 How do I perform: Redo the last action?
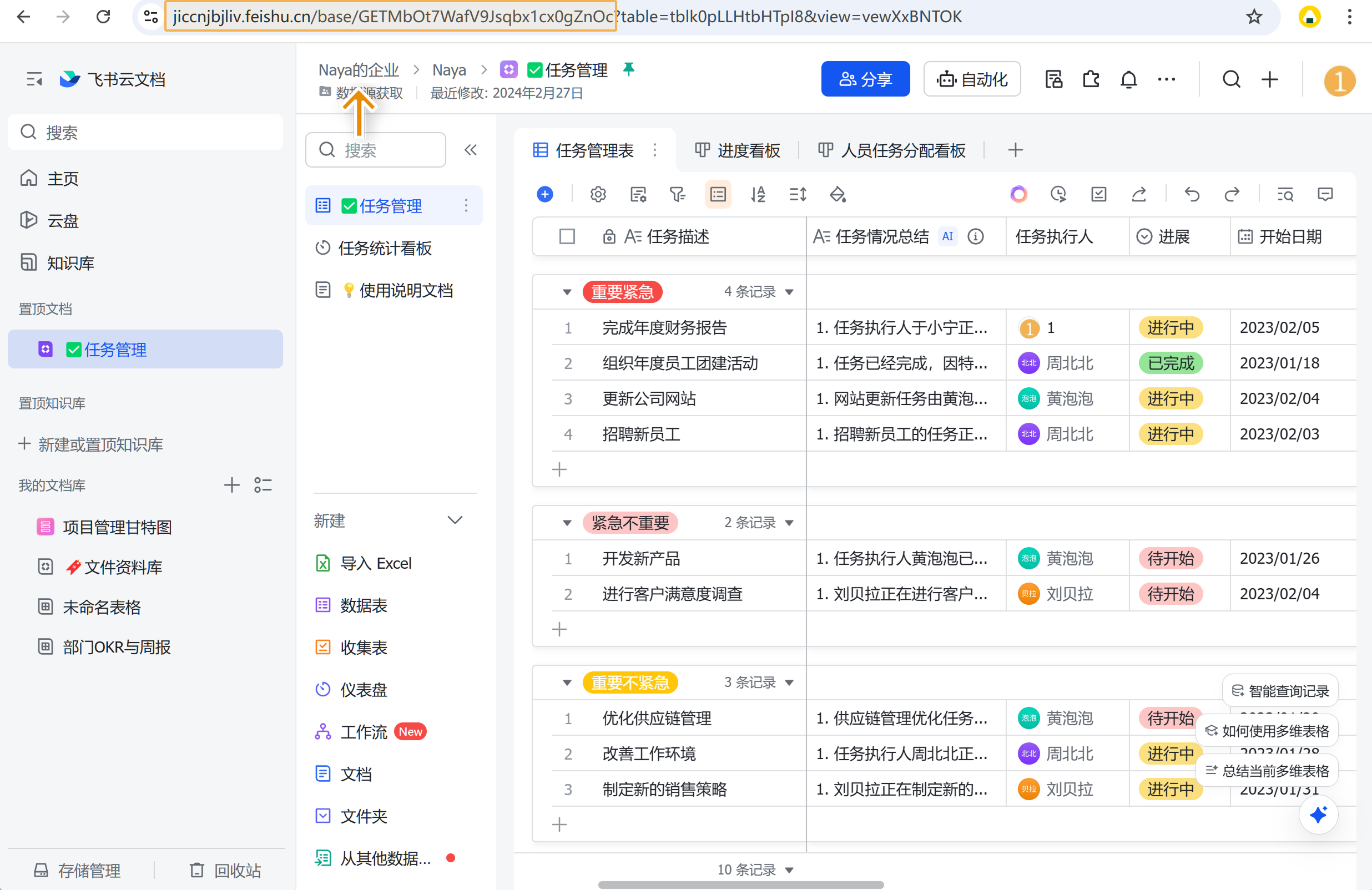click(1232, 194)
